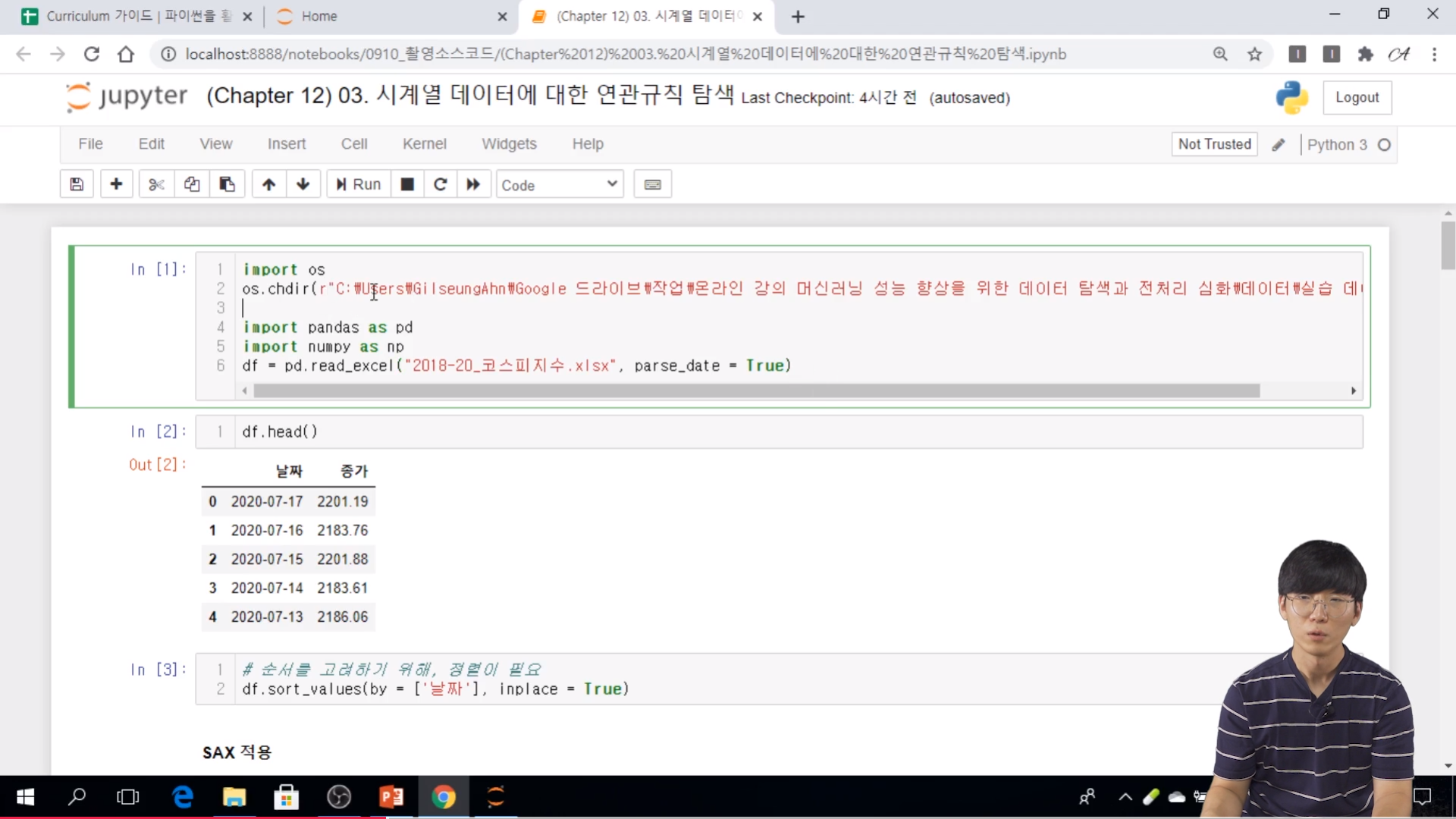Open the Kernel menu
This screenshot has width=1456, height=819.
tap(424, 144)
